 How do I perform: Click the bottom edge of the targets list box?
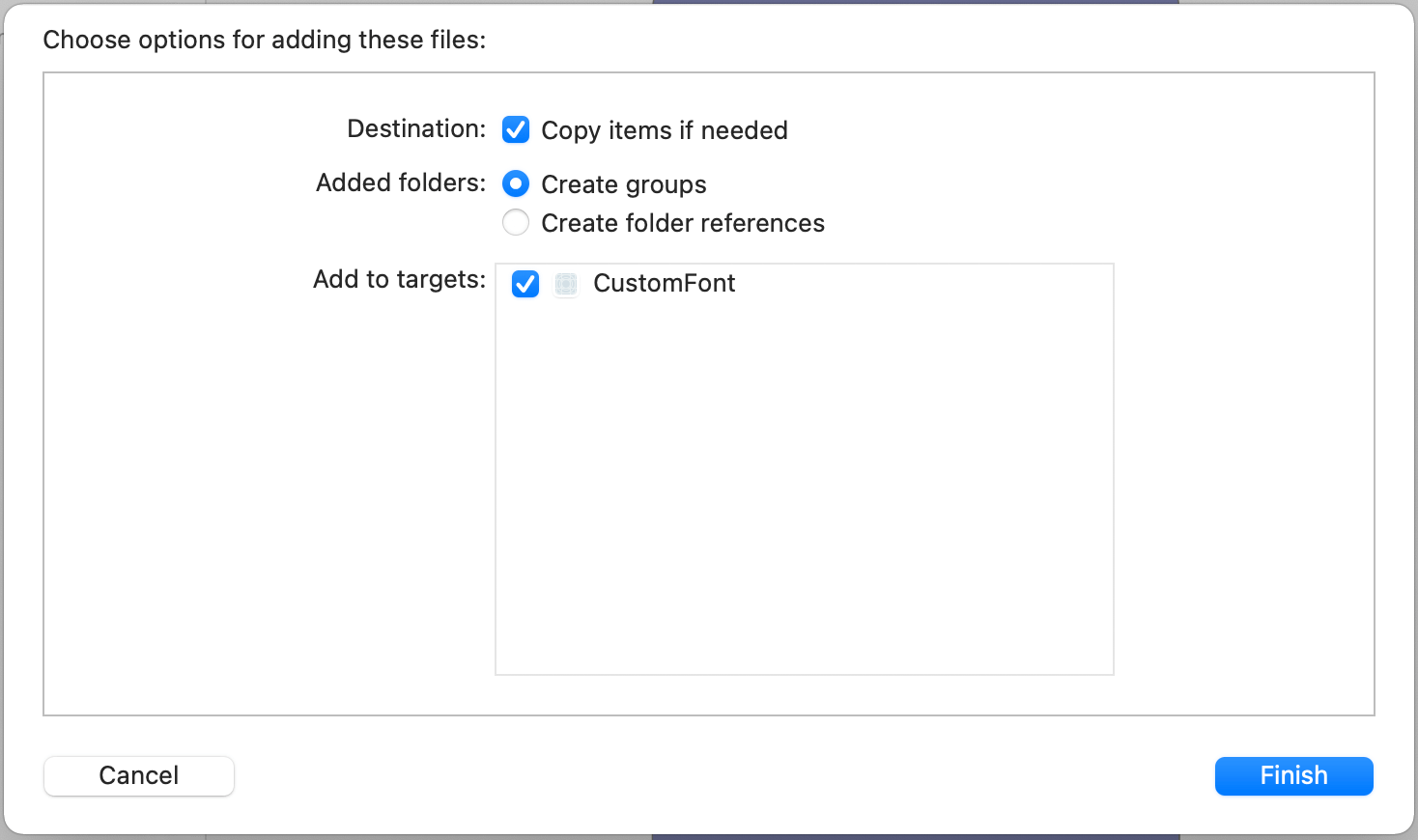[804, 674]
